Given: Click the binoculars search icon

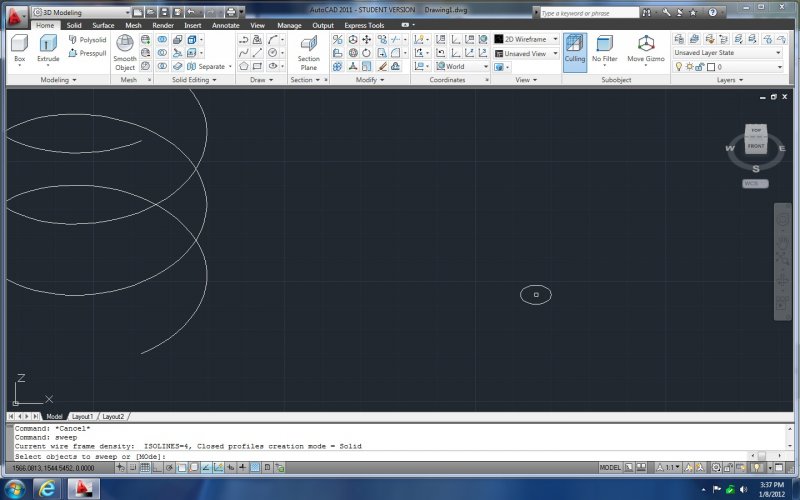Looking at the screenshot, I should (x=646, y=12).
